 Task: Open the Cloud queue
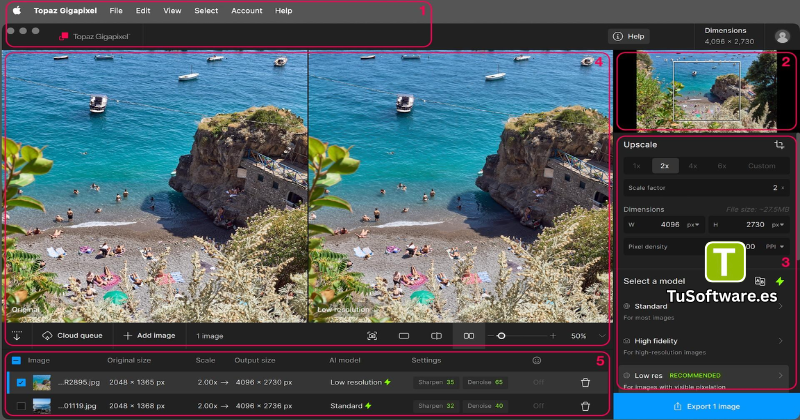coord(72,336)
